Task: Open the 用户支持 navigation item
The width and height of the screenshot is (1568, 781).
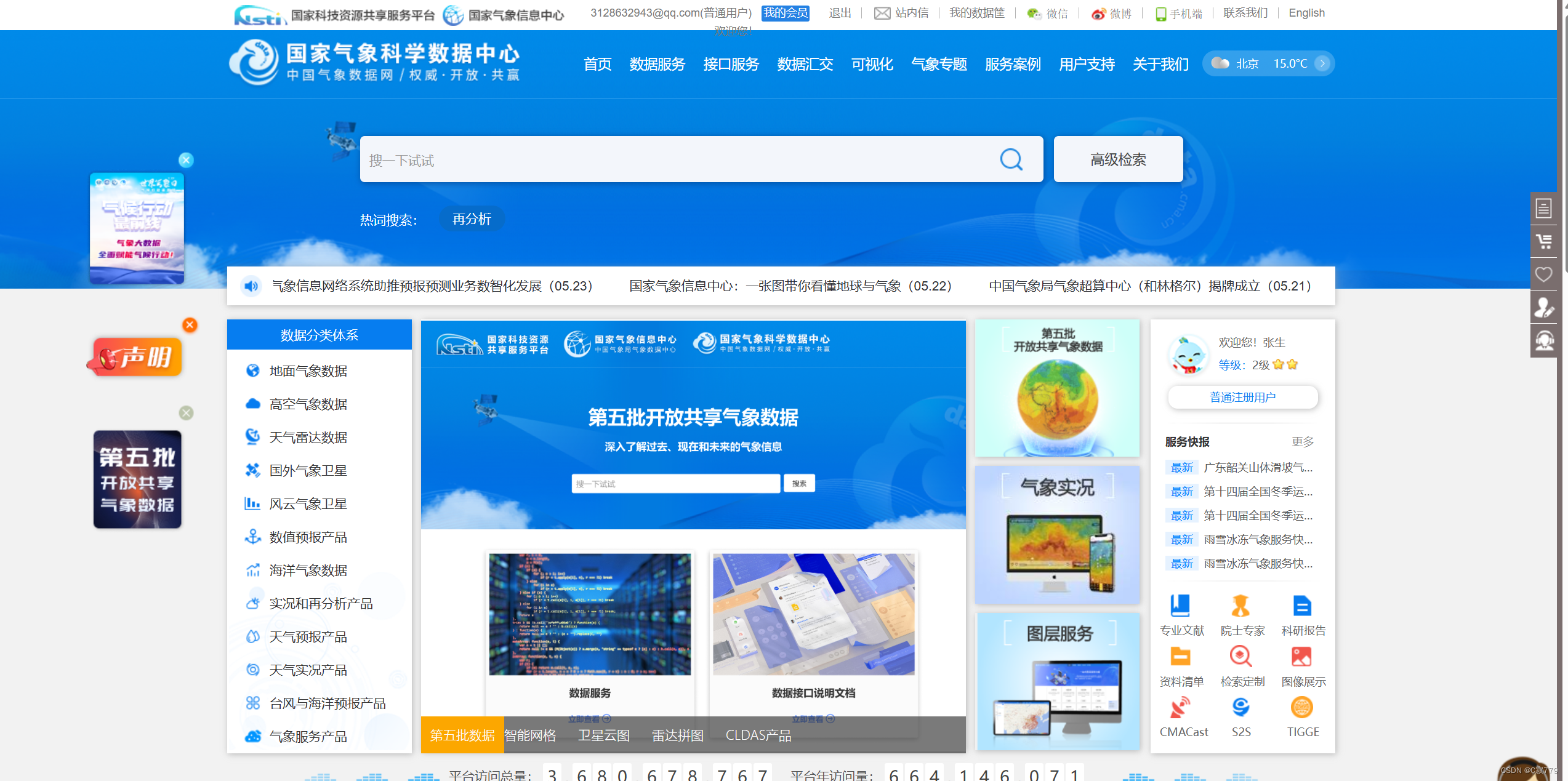Action: click(x=1087, y=64)
